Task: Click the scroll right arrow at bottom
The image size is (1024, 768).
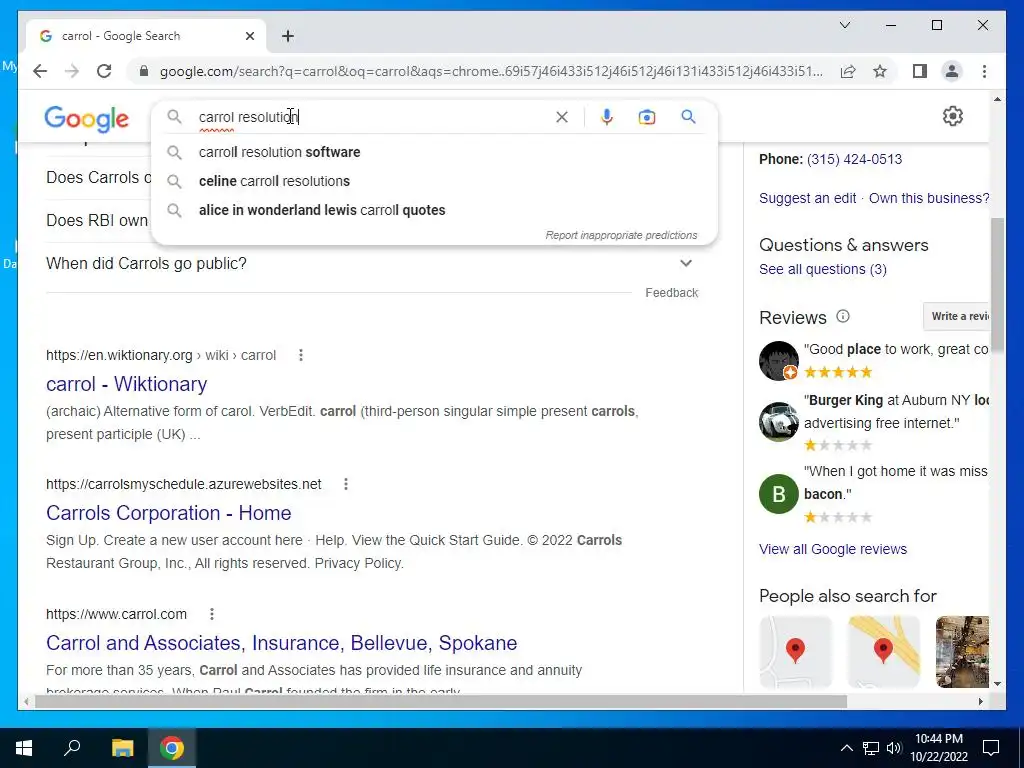Action: (x=980, y=702)
